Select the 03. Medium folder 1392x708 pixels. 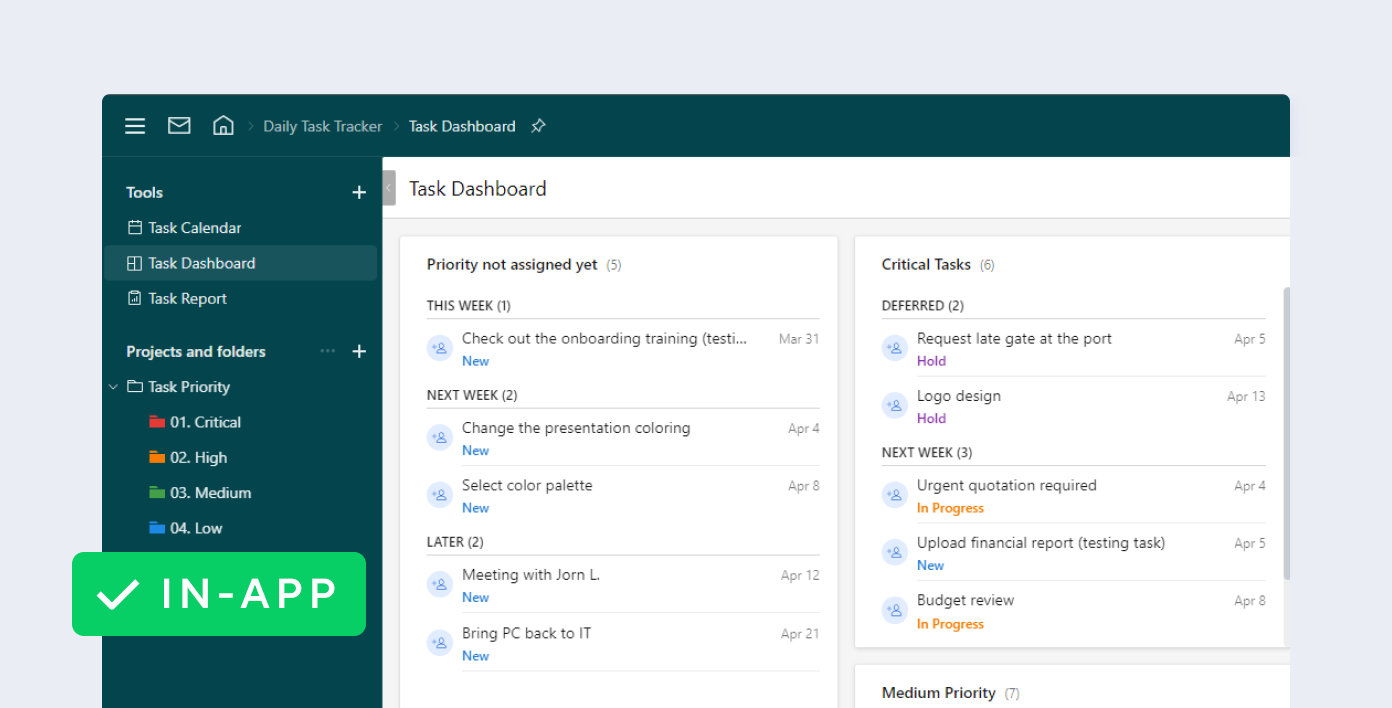[x=210, y=493]
